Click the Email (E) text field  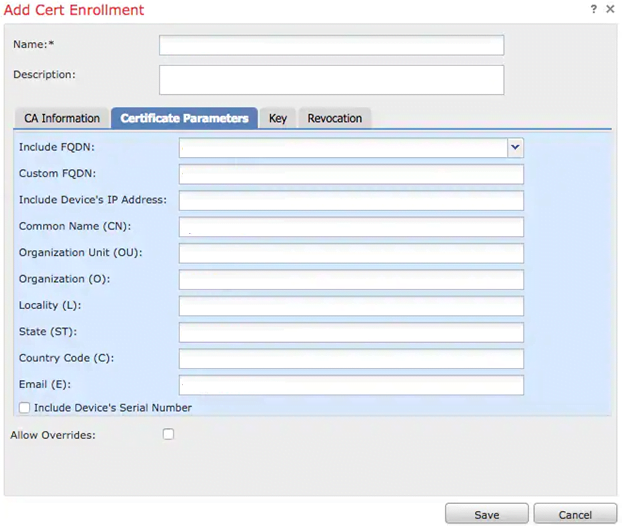pyautogui.click(x=351, y=385)
